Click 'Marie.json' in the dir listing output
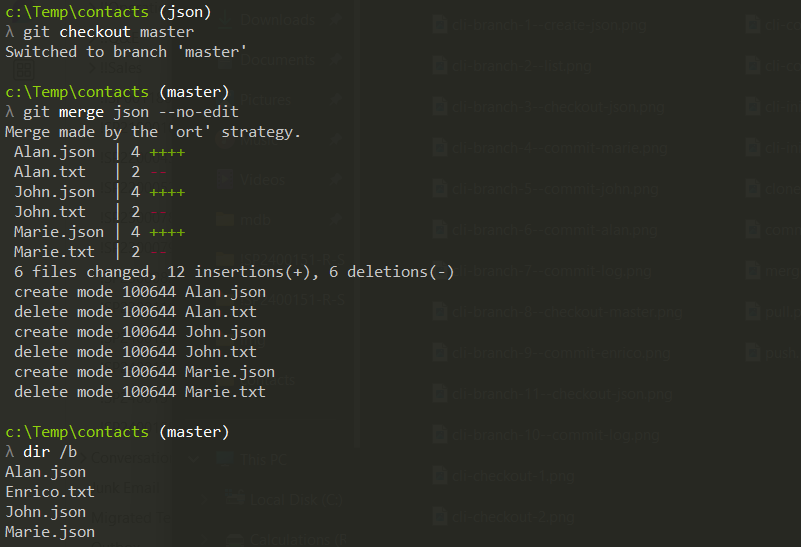 click(50, 532)
